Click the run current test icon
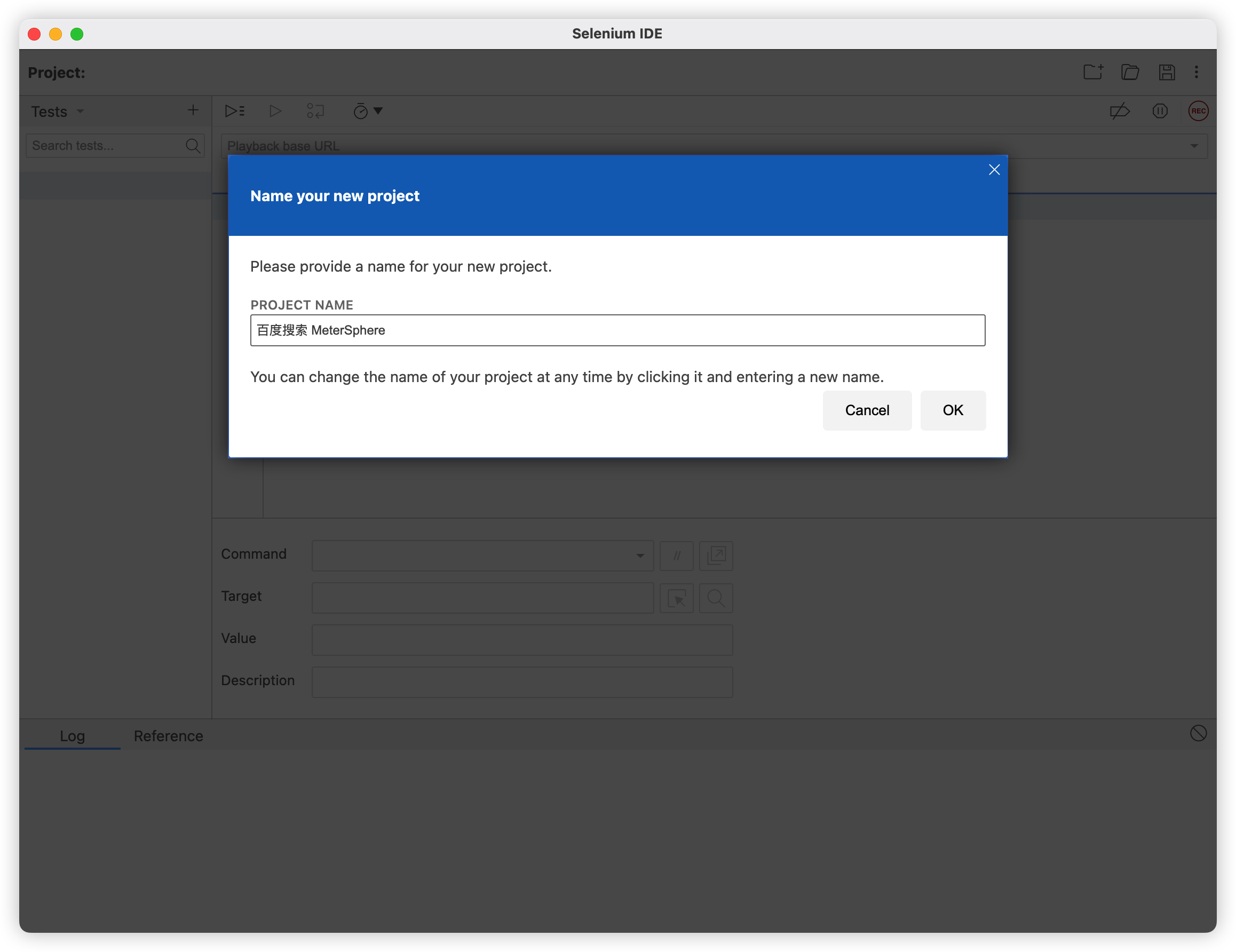Screen dimensions: 1236x952 [275, 111]
